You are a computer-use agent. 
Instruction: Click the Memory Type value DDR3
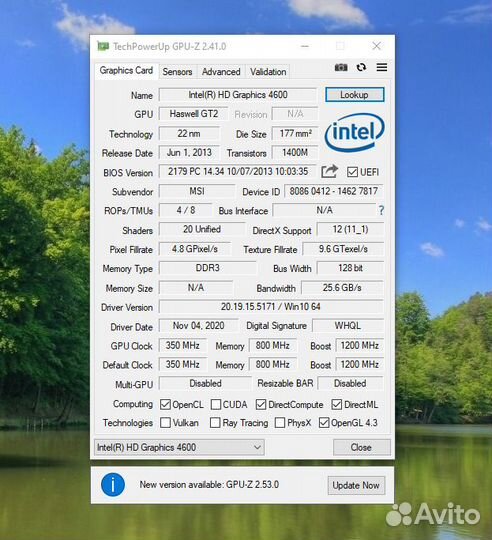coord(208,268)
